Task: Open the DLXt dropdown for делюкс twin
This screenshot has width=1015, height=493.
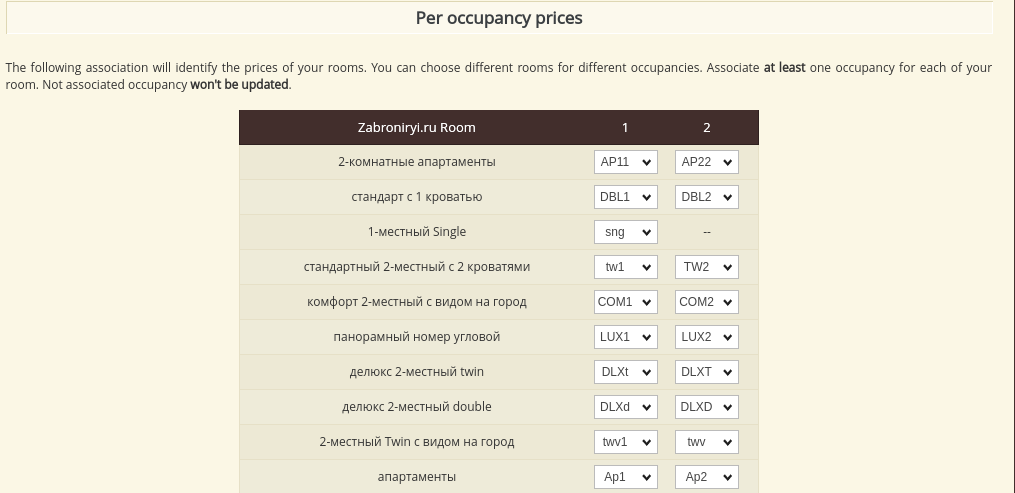Action: (625, 372)
